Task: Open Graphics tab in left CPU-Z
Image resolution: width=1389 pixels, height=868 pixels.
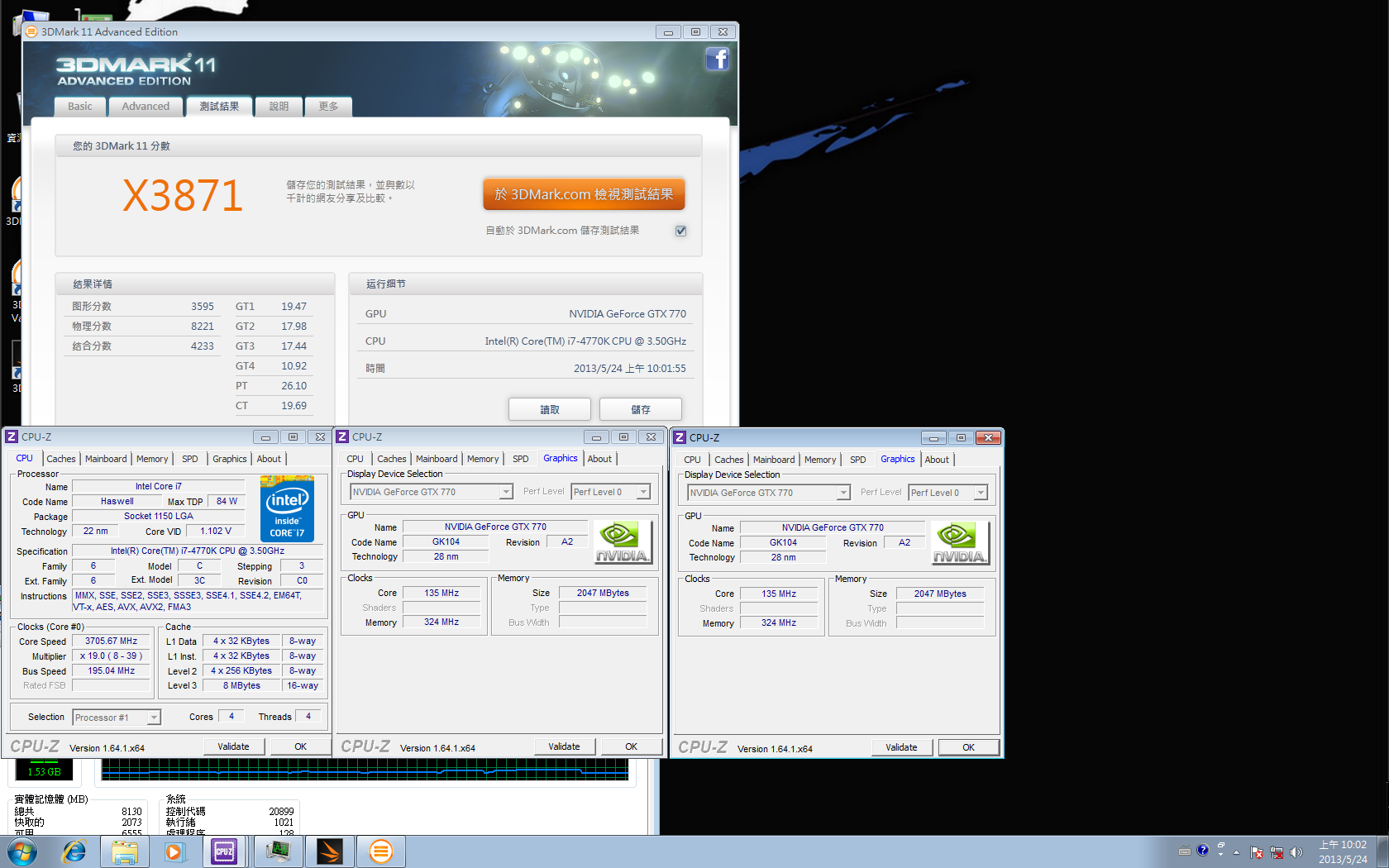Action: 230,459
